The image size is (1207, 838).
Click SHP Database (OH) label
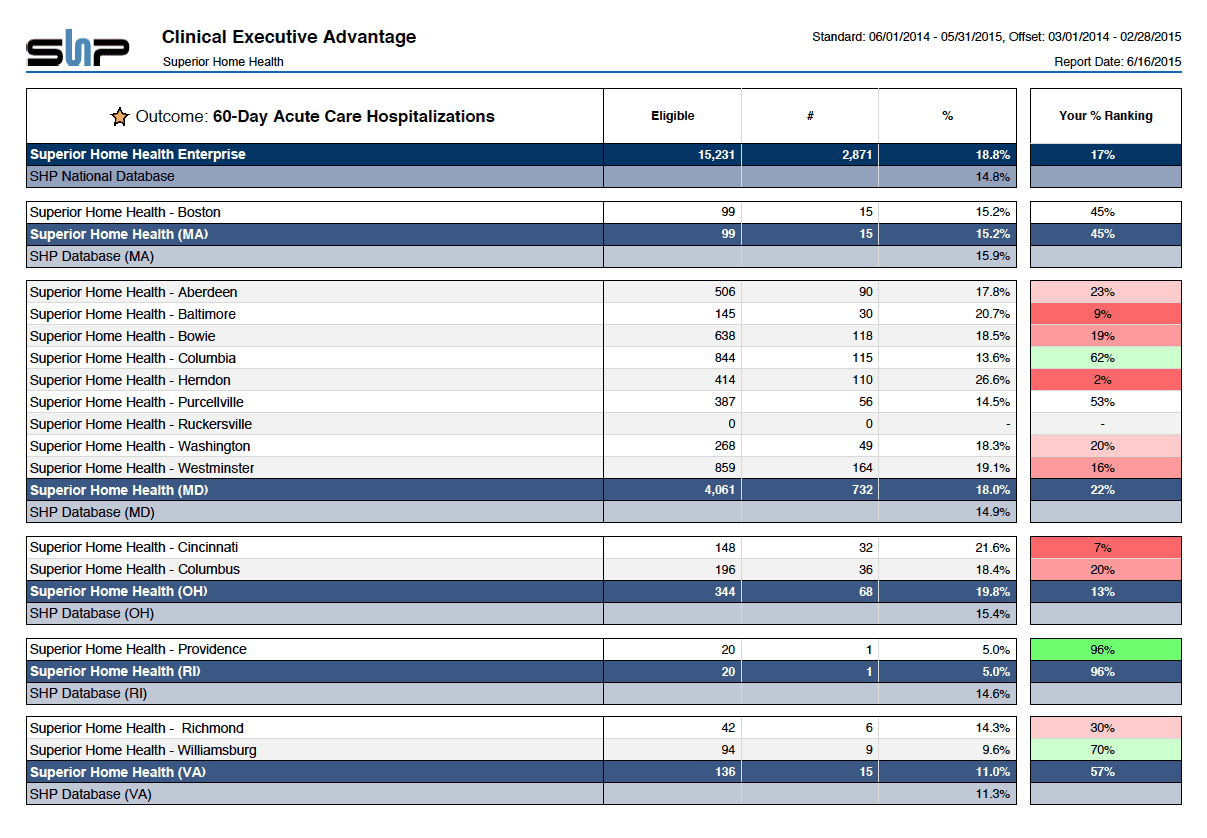click(x=92, y=614)
